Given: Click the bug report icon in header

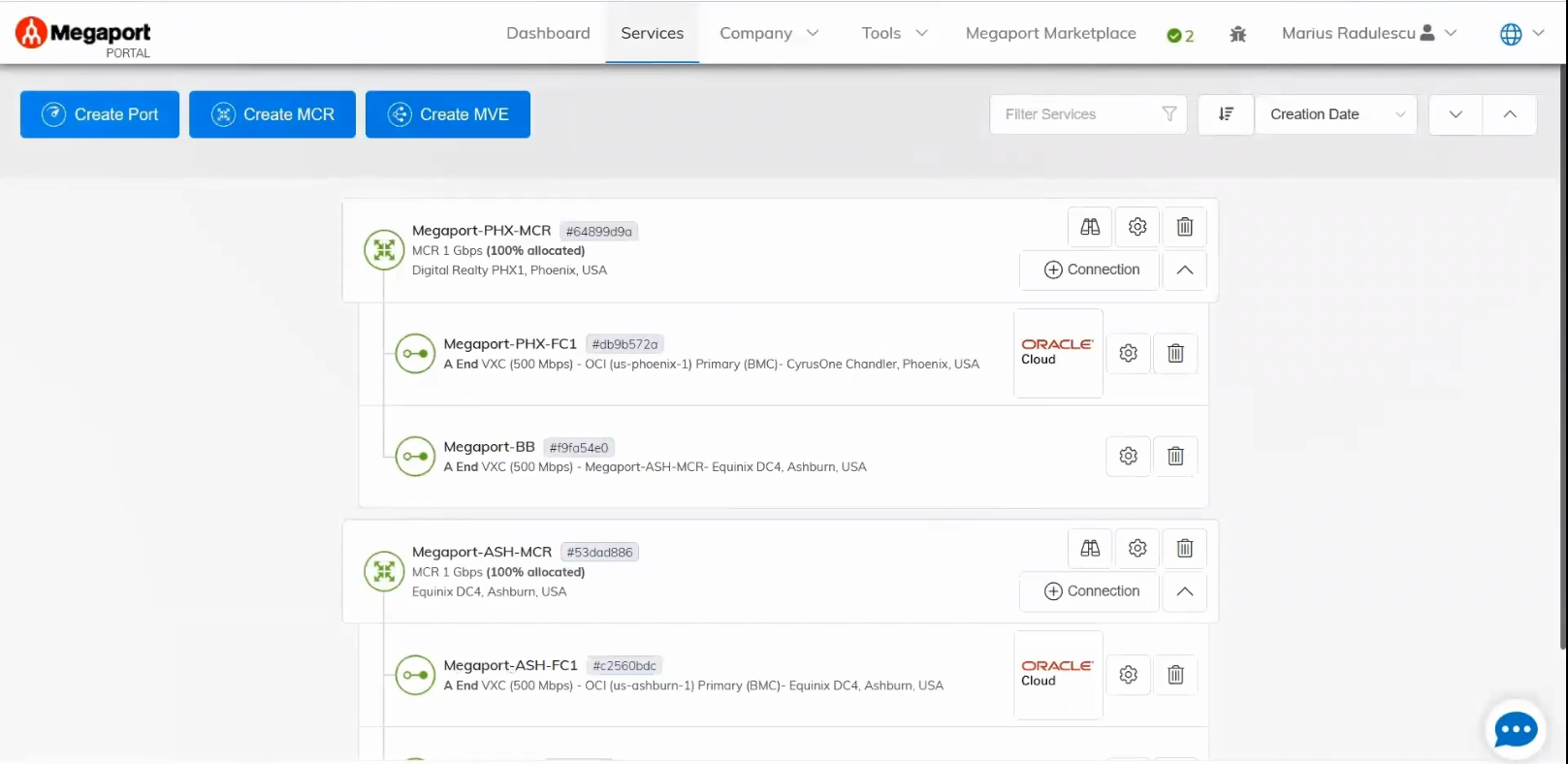Looking at the screenshot, I should click(x=1237, y=34).
